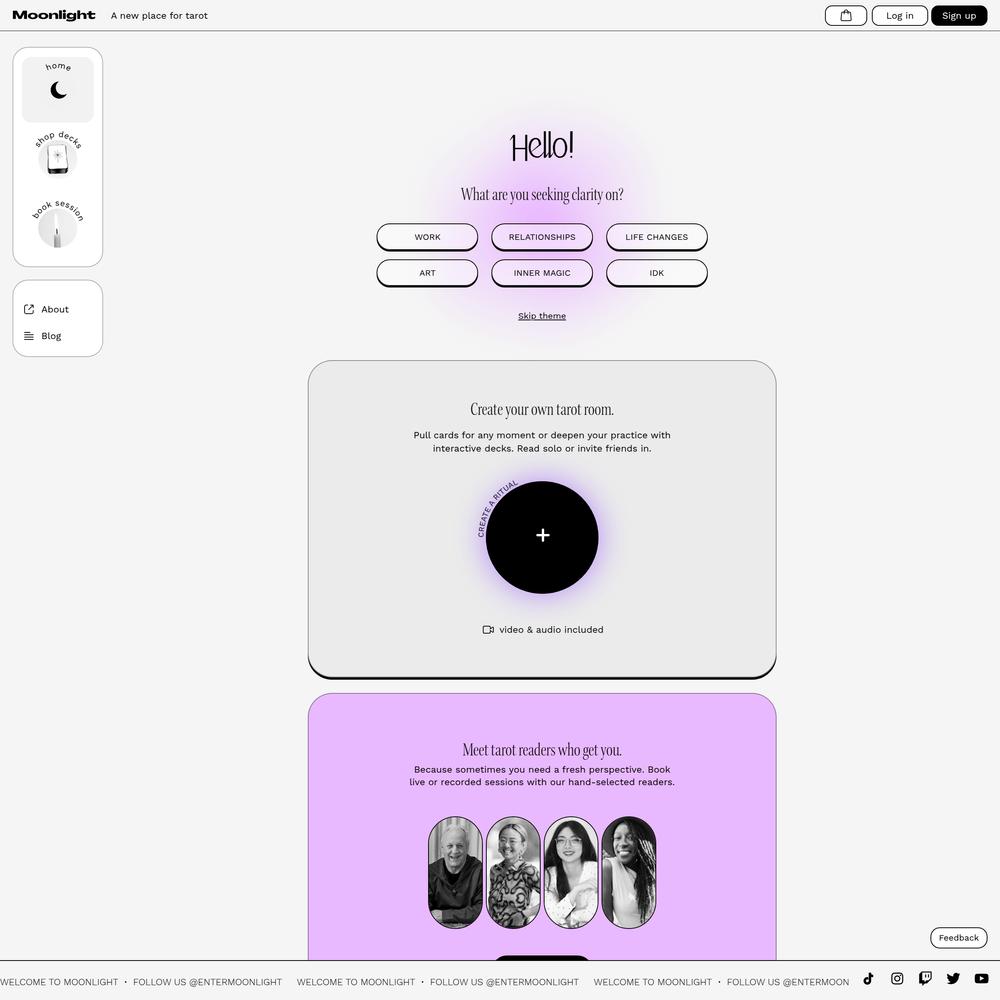Choose the WORK theme
Screen dimensions: 1000x1000
click(427, 237)
